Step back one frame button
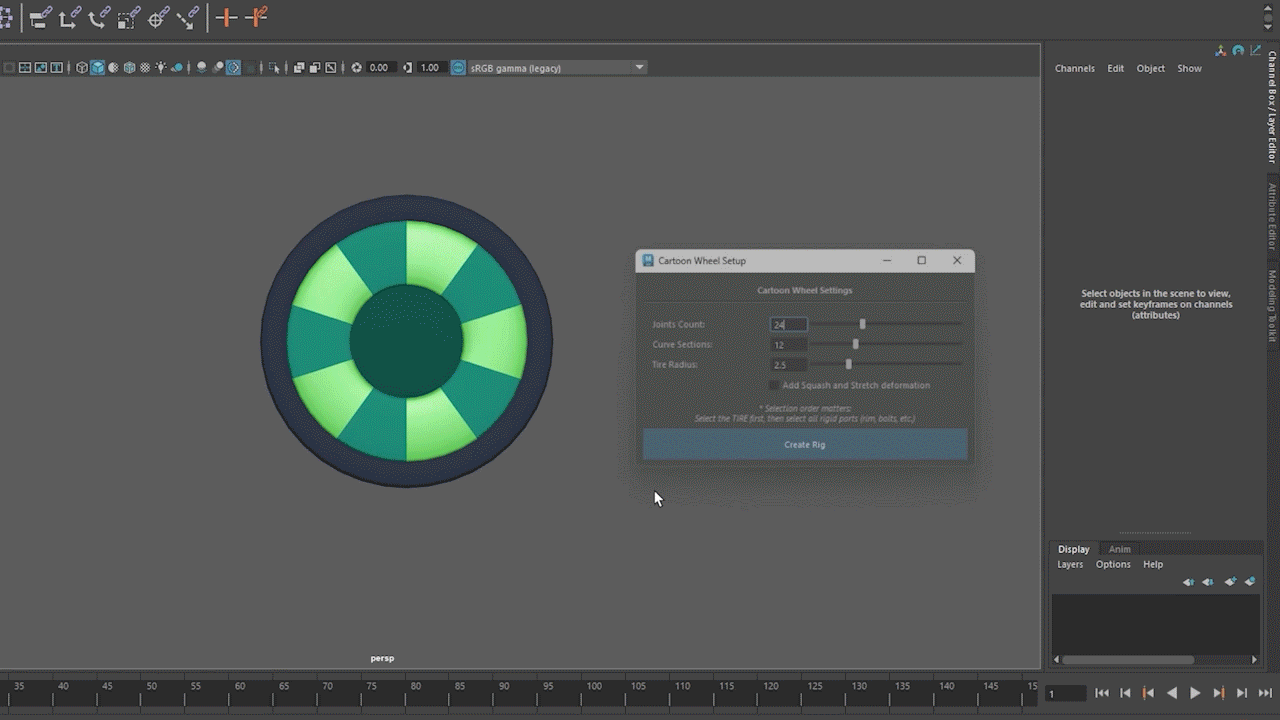The width and height of the screenshot is (1280, 720). pyautogui.click(x=1125, y=693)
